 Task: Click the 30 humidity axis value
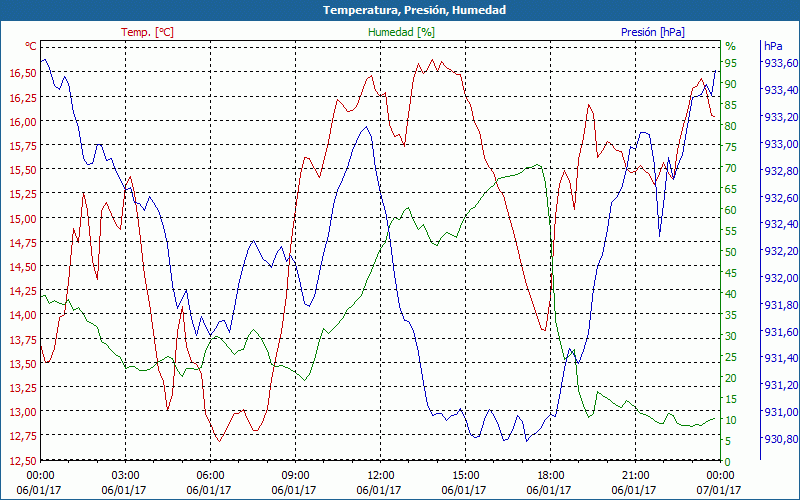(731, 336)
